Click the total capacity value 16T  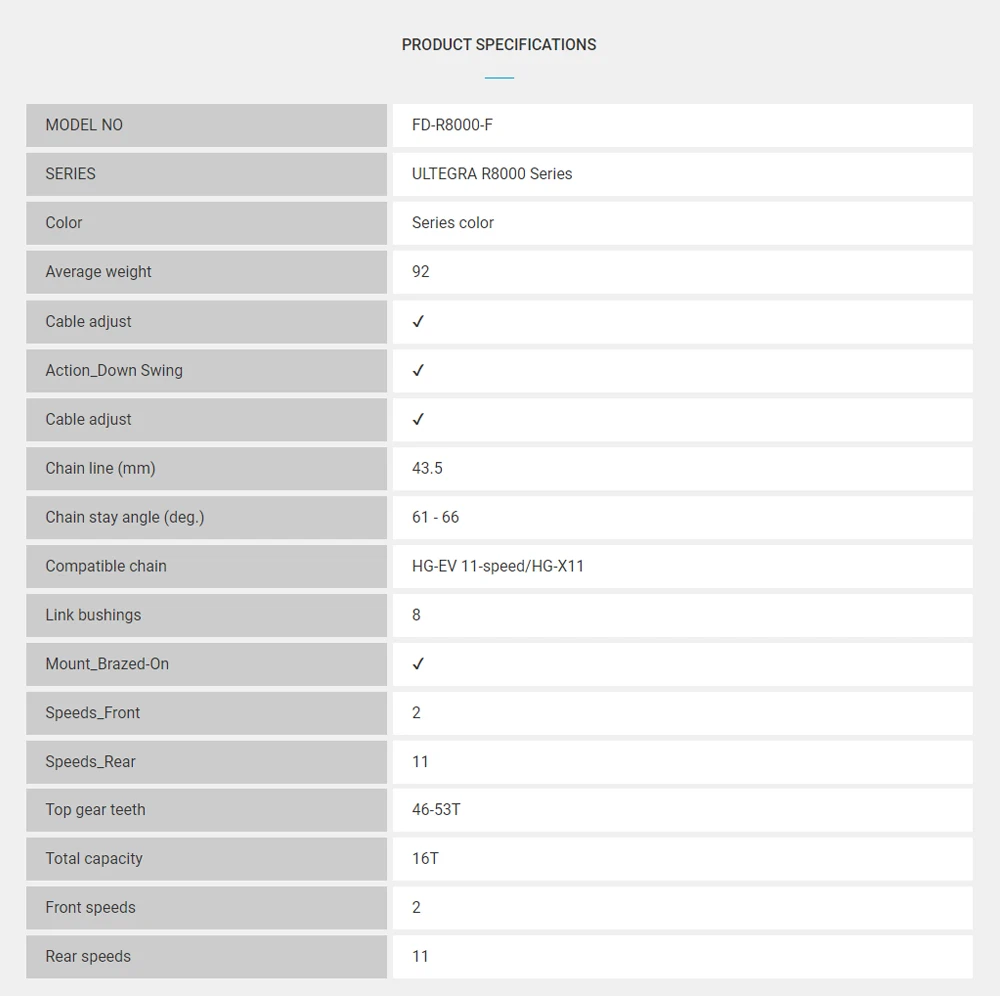pyautogui.click(x=425, y=859)
